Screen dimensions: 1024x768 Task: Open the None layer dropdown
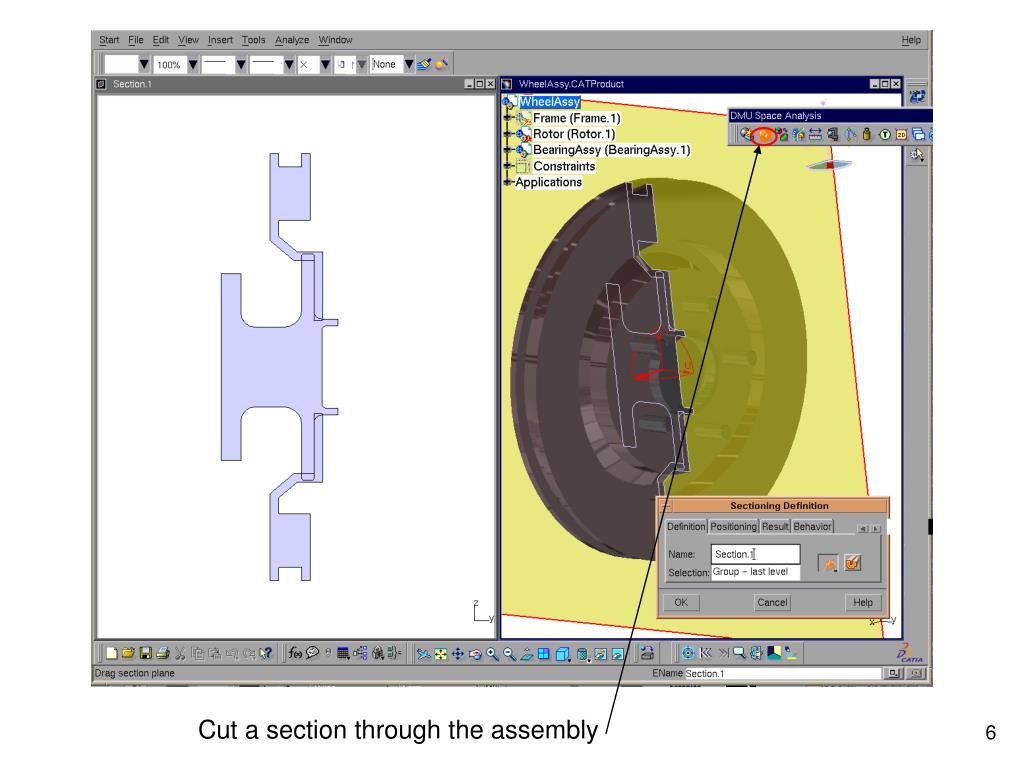(x=409, y=65)
